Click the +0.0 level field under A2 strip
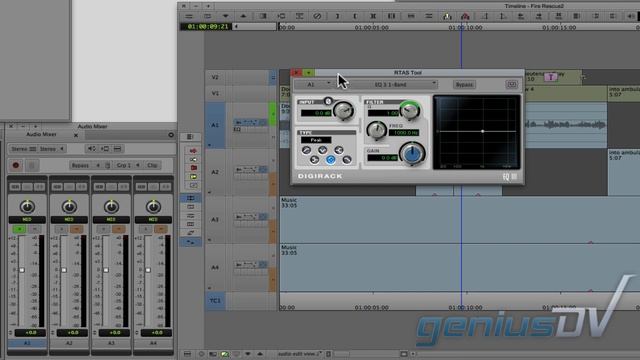 [x=72, y=333]
